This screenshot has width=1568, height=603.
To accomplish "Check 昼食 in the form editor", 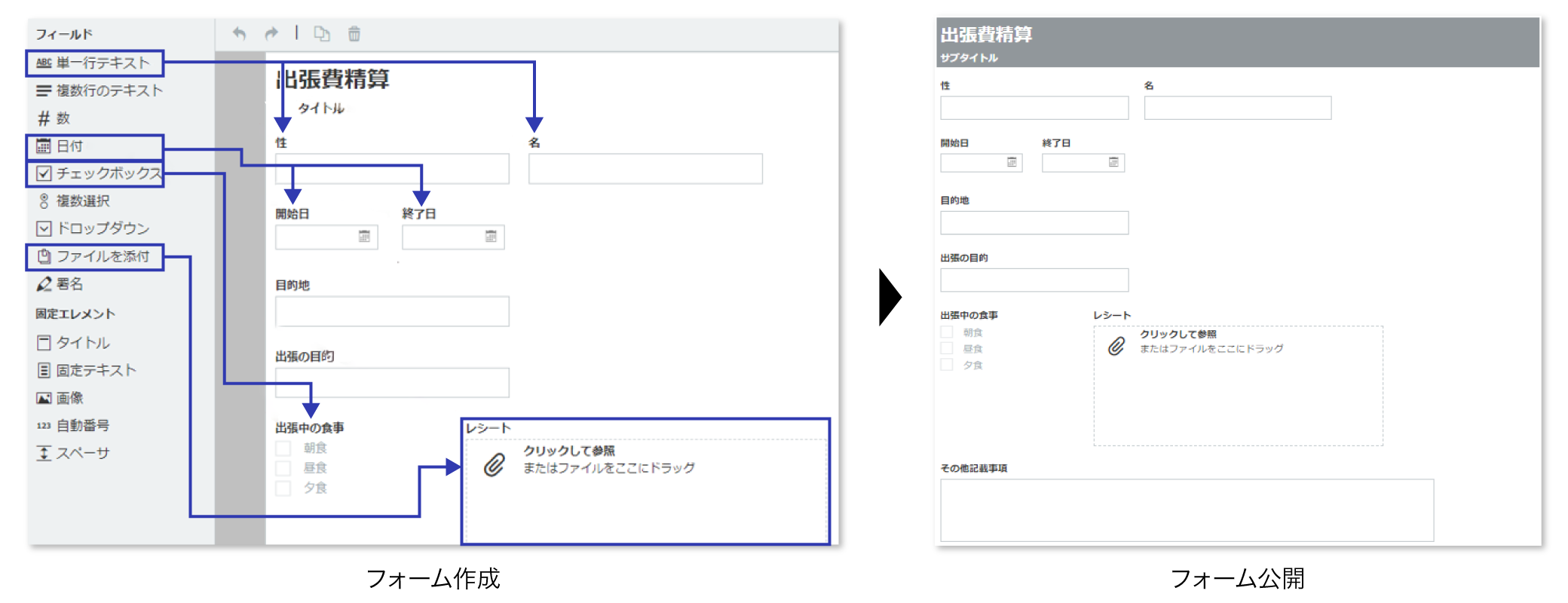I will tap(283, 468).
